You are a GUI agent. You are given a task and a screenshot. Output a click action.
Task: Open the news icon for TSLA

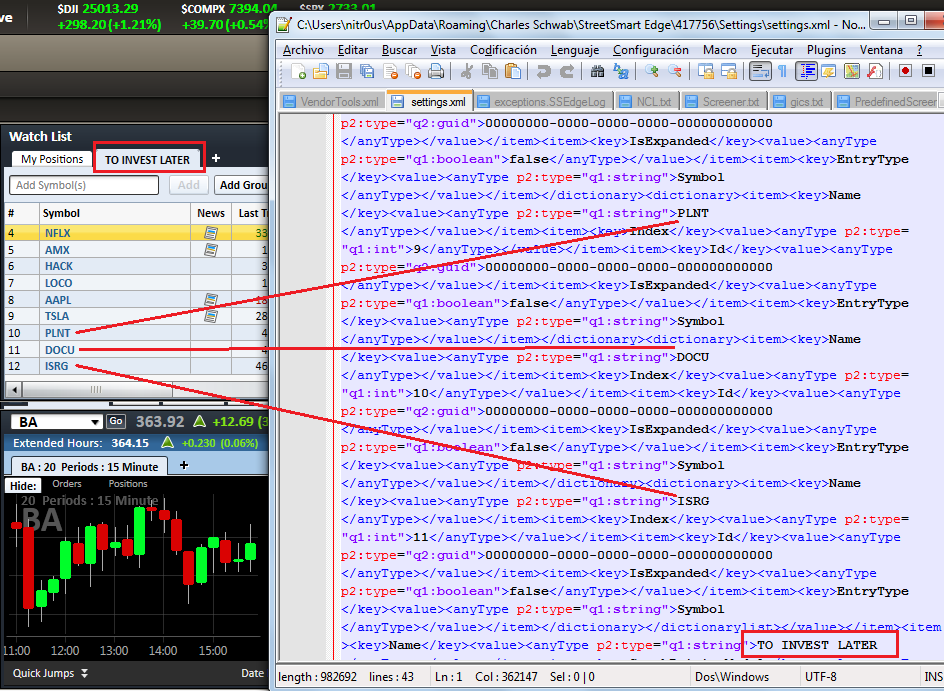[211, 315]
